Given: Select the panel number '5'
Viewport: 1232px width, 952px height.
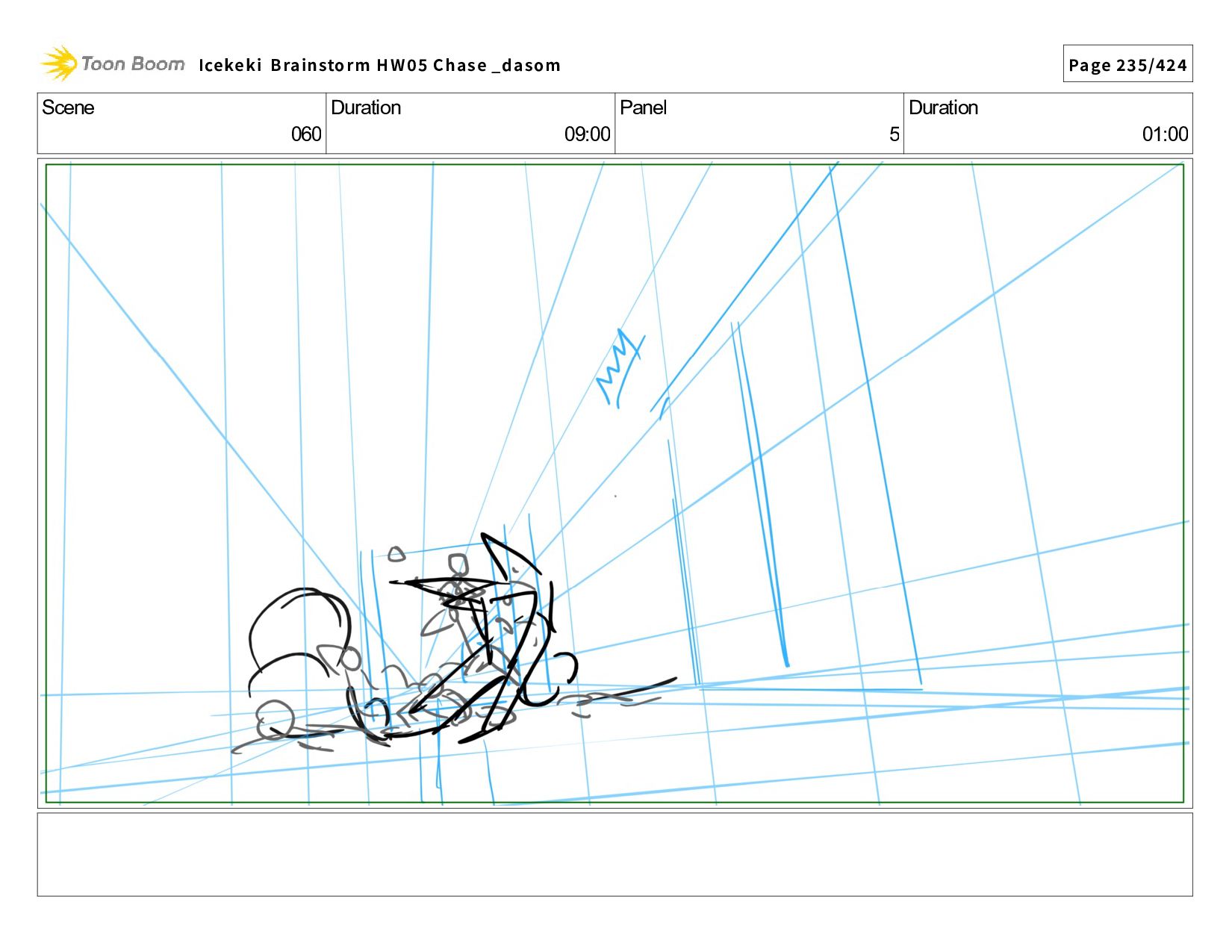Looking at the screenshot, I should [894, 134].
